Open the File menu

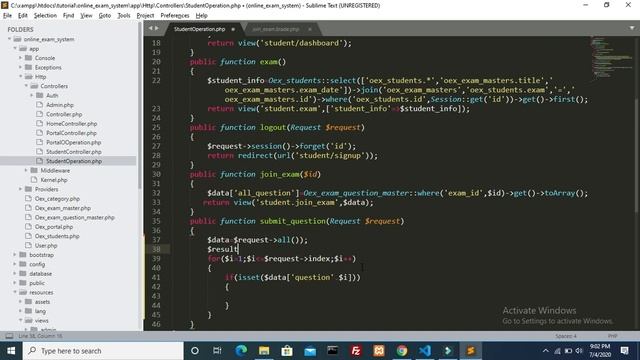pyautogui.click(x=7, y=16)
